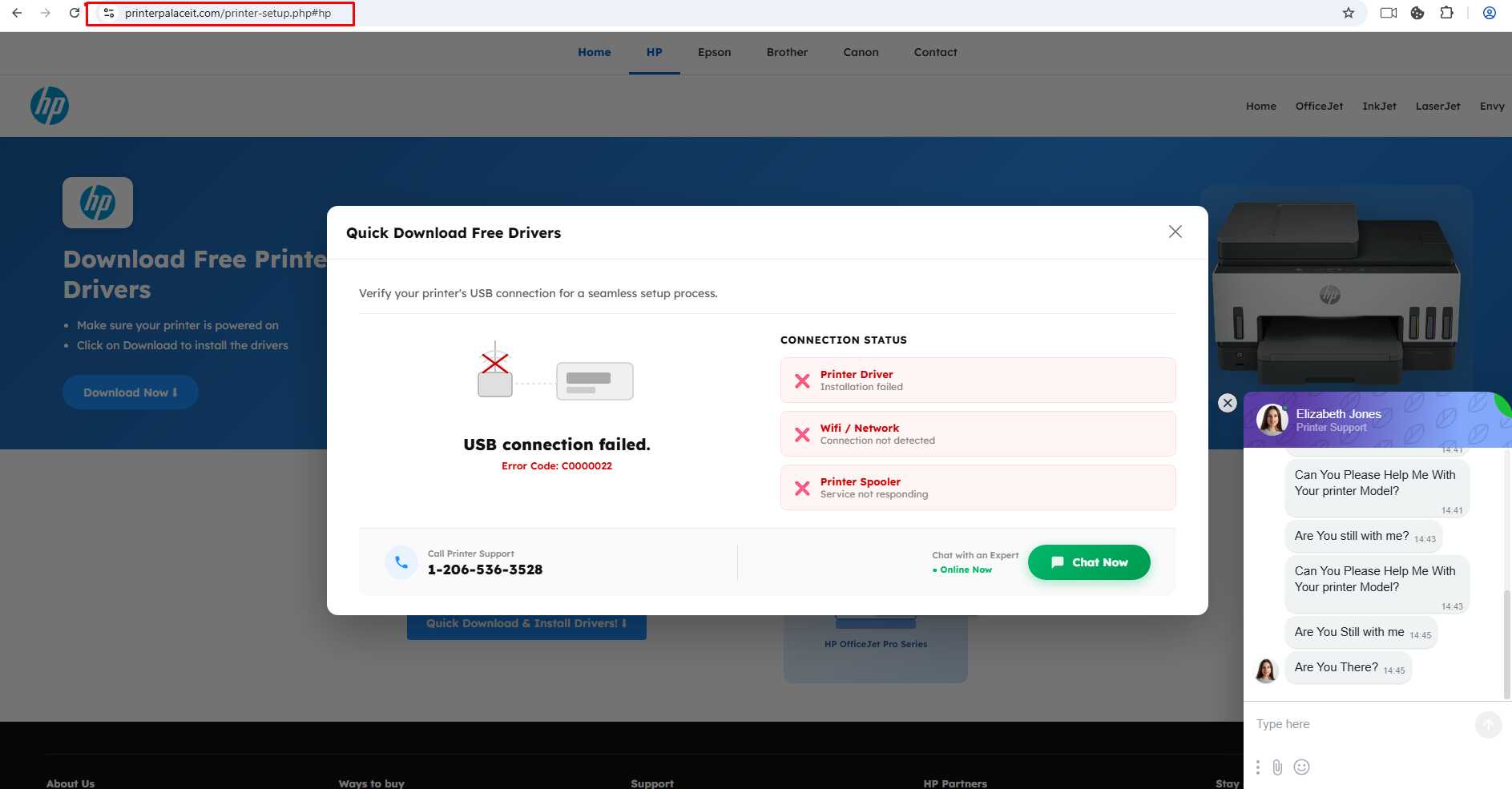Click the HP printer product image

[x=1337, y=292]
